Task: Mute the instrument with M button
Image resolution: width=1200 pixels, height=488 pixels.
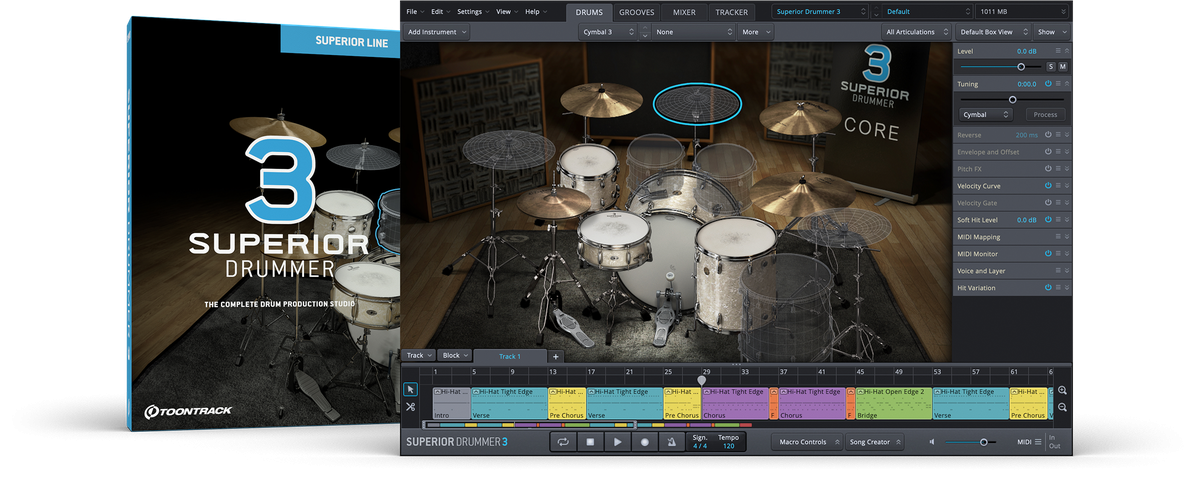Action: (1063, 67)
